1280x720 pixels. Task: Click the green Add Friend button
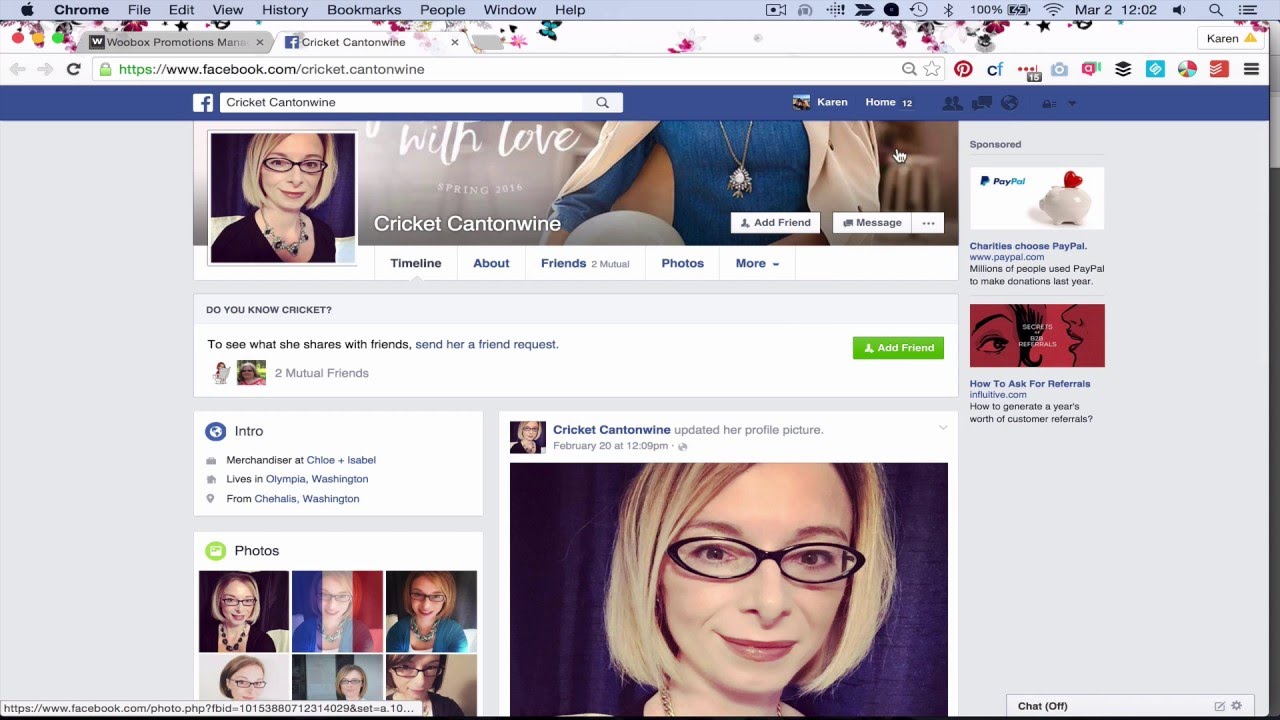coord(898,348)
